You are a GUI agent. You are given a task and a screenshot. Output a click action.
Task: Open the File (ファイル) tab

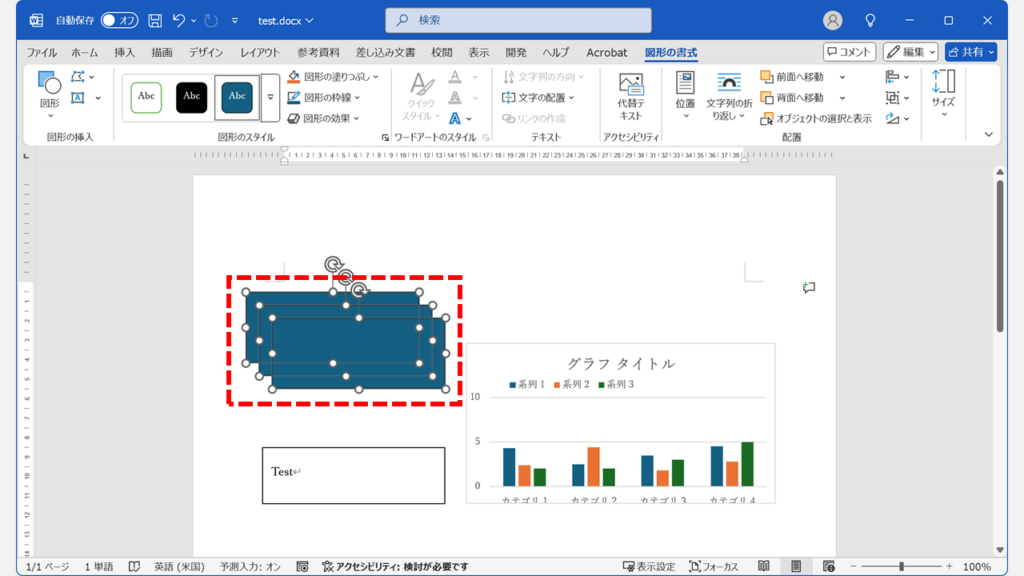(42, 53)
